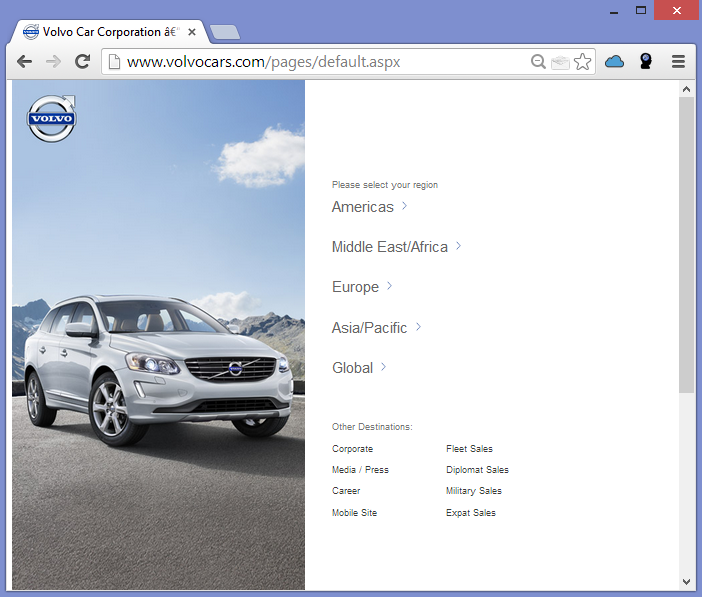The height and width of the screenshot is (597, 702).
Task: Expand the chevron next to Americas
Action: 405,206
